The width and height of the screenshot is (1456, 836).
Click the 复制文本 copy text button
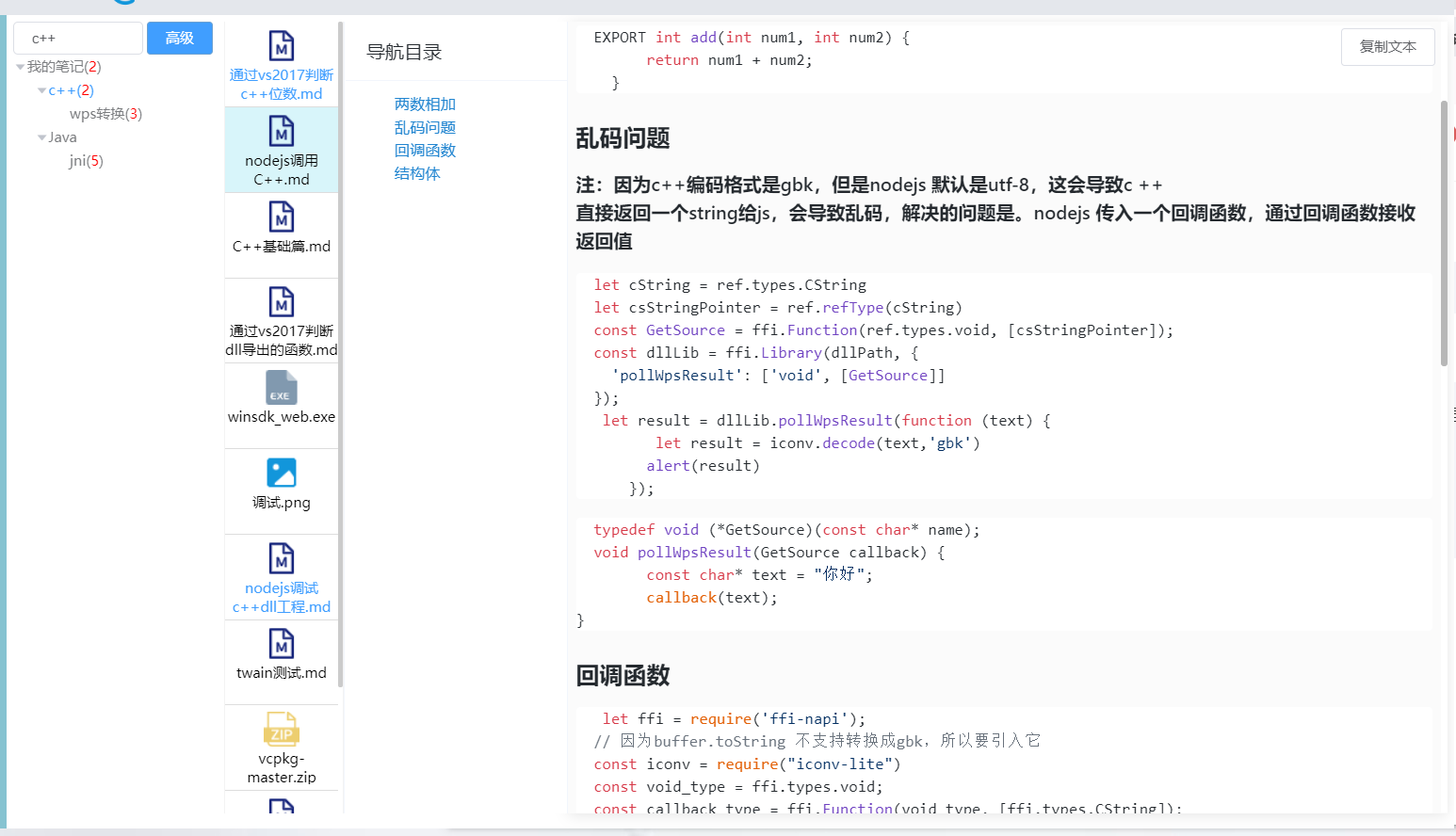[1388, 47]
